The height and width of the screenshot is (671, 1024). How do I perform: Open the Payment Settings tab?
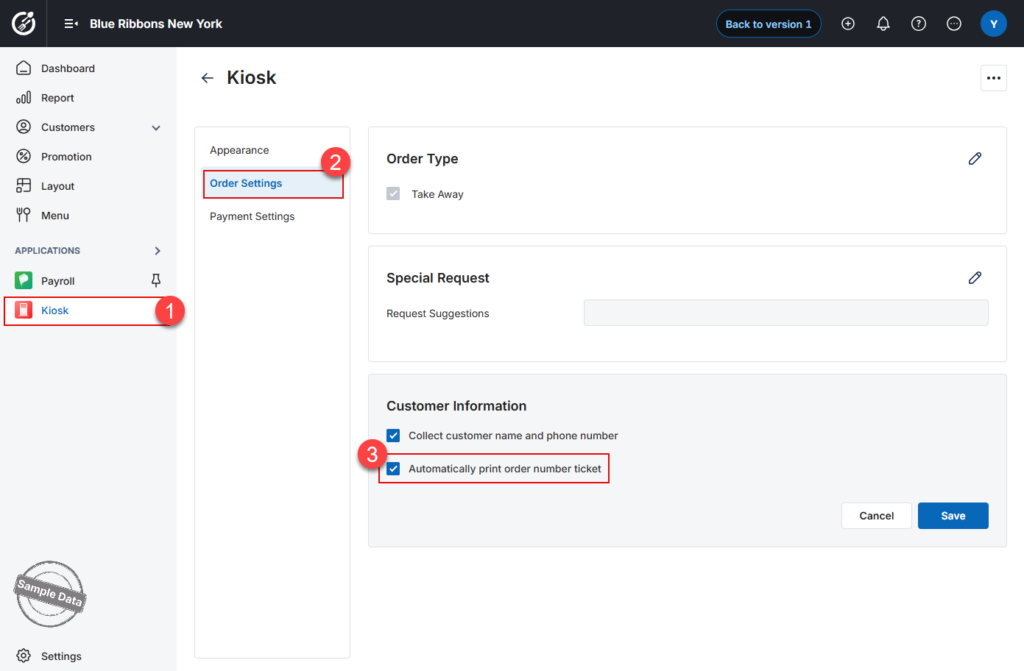tap(252, 216)
